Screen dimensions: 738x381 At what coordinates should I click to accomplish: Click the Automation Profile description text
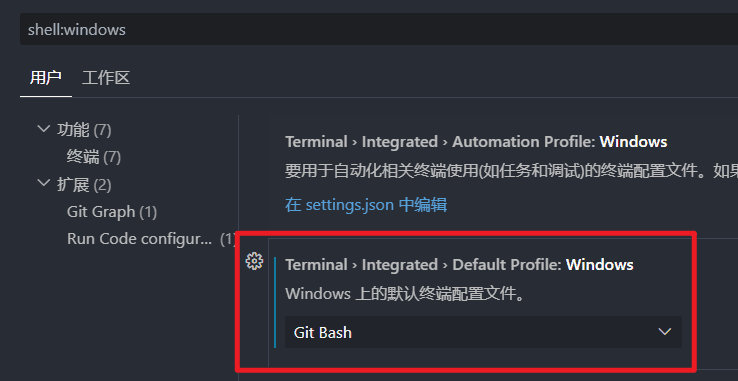(x=511, y=171)
